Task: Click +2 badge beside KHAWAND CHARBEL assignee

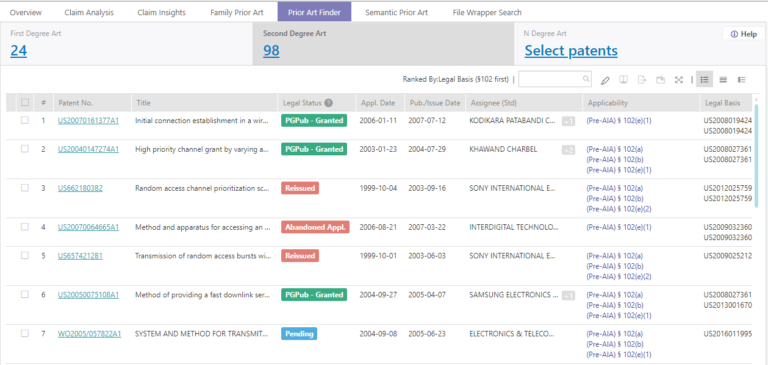Action: 568,150
